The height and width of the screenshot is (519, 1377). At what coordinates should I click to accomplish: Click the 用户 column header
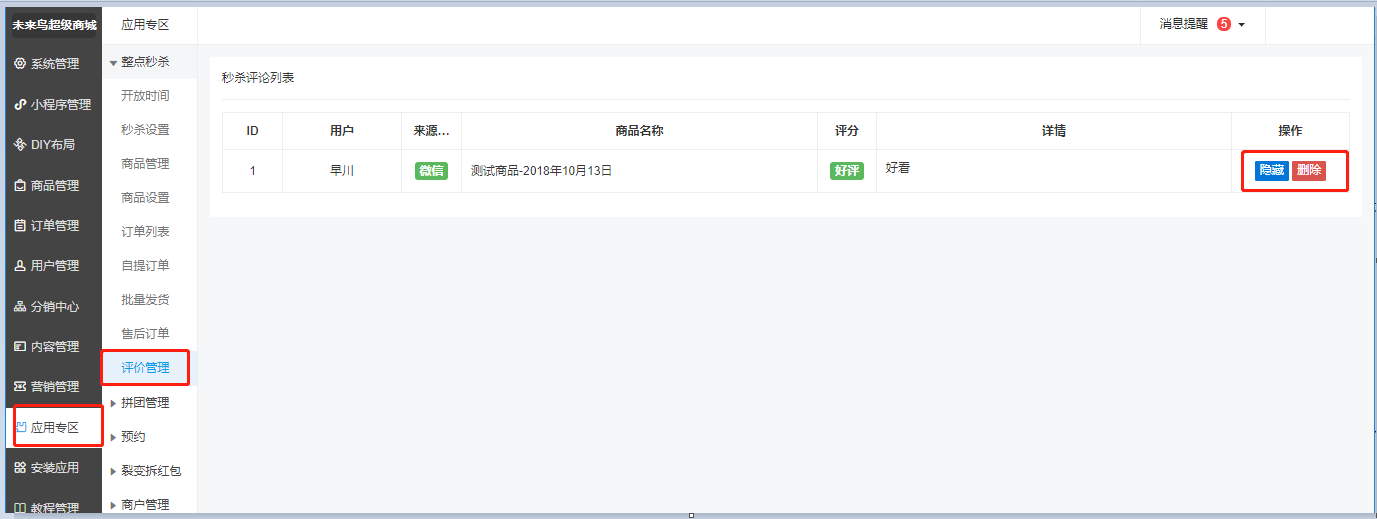(x=342, y=131)
